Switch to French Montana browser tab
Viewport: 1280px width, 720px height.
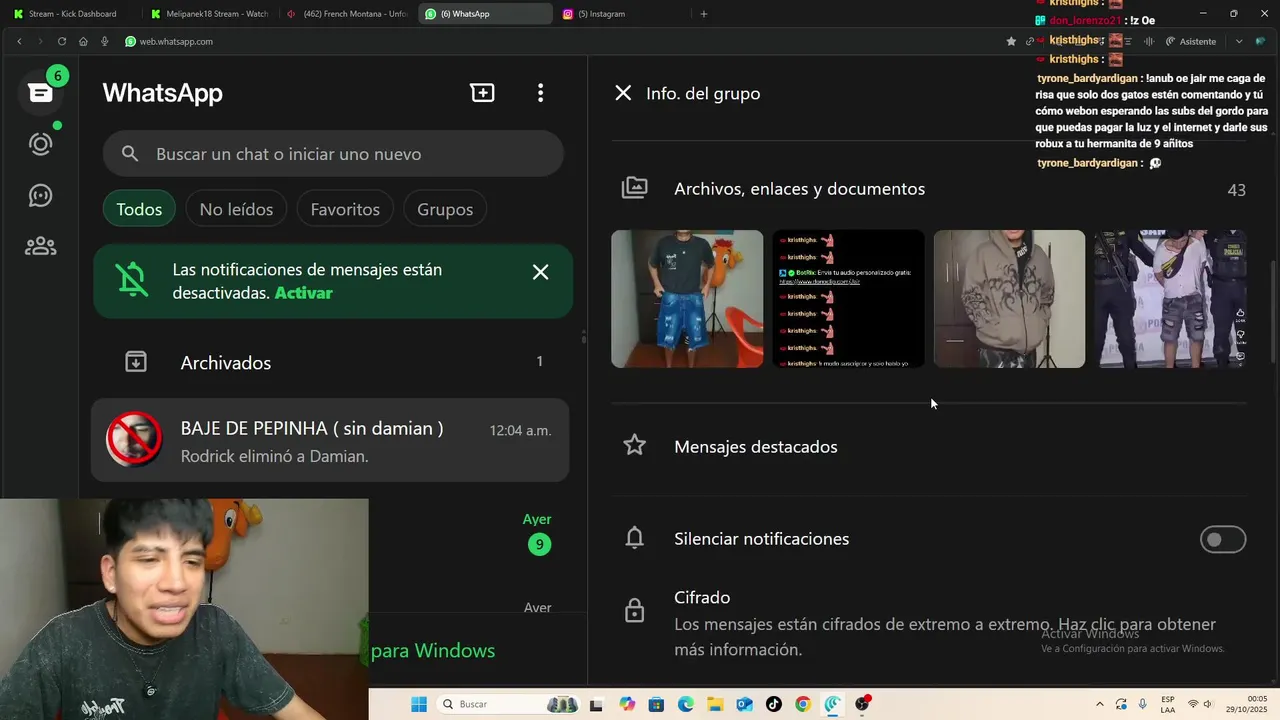348,14
